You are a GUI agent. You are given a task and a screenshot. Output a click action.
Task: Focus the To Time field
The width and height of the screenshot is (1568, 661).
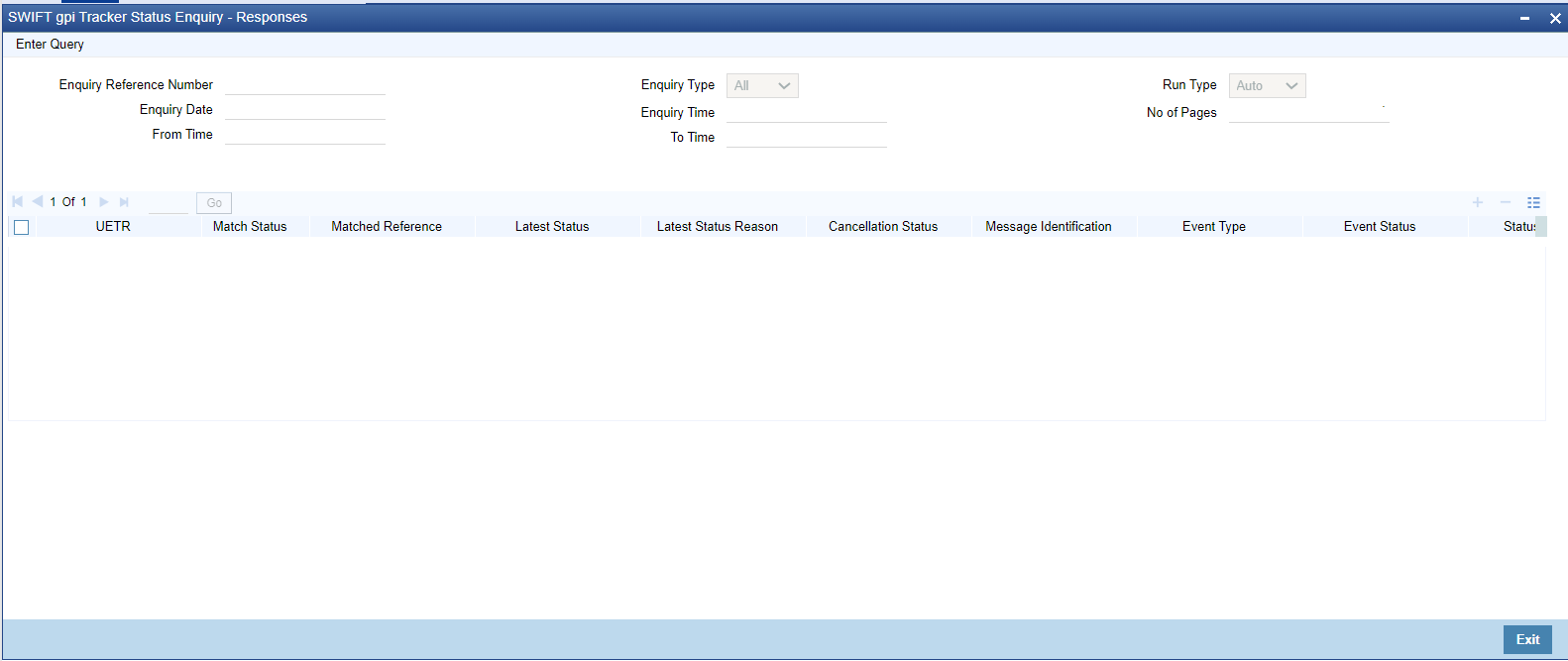(x=807, y=137)
